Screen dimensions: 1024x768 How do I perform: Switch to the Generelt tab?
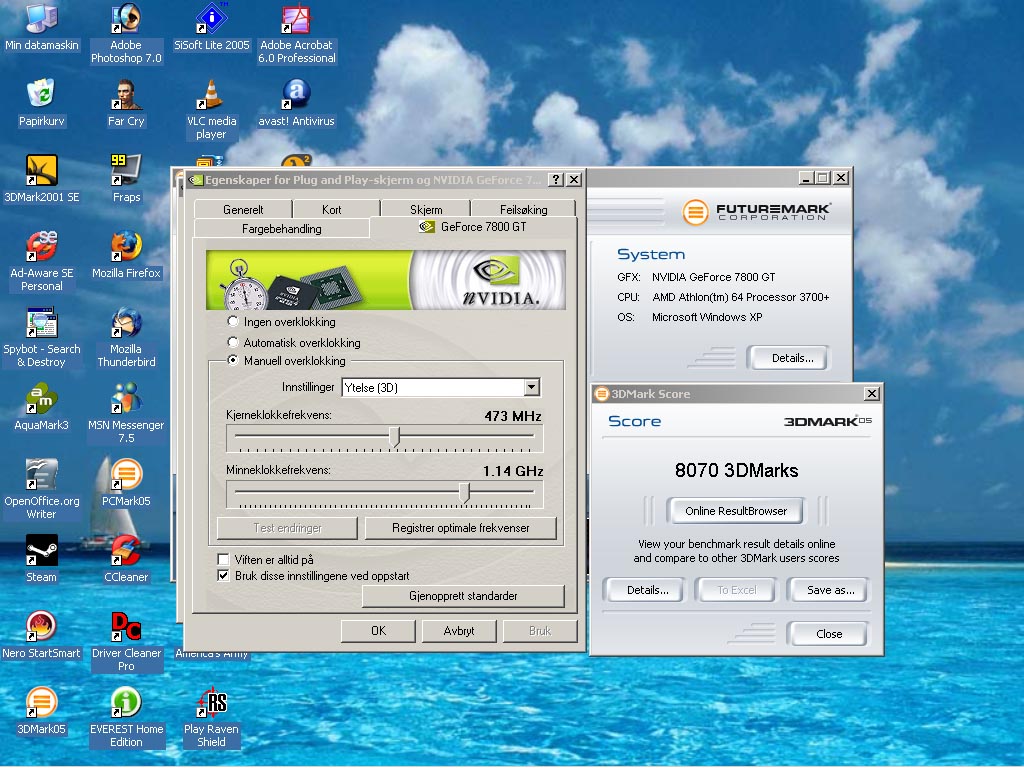(x=243, y=209)
